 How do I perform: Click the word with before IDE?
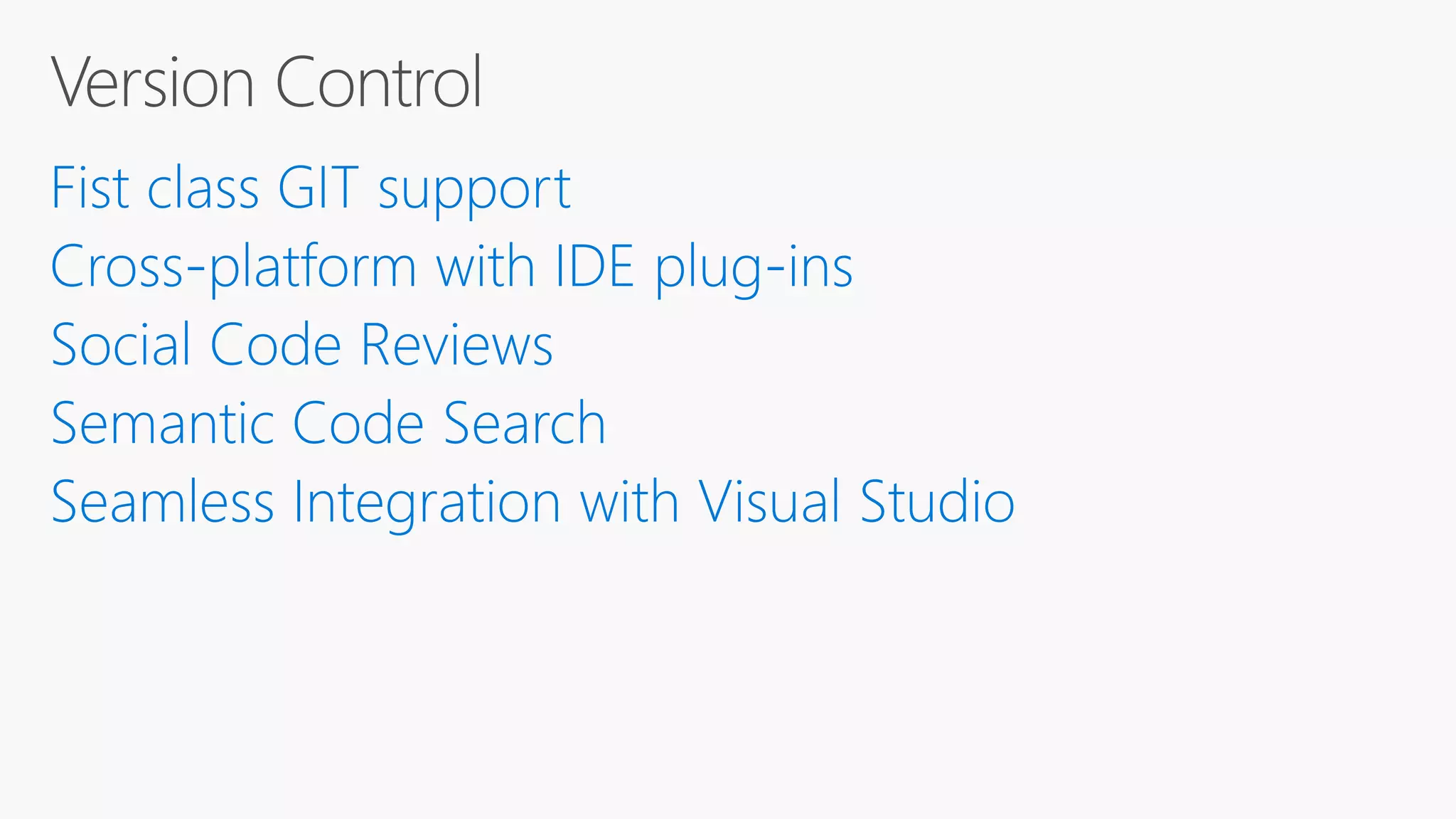[486, 267]
